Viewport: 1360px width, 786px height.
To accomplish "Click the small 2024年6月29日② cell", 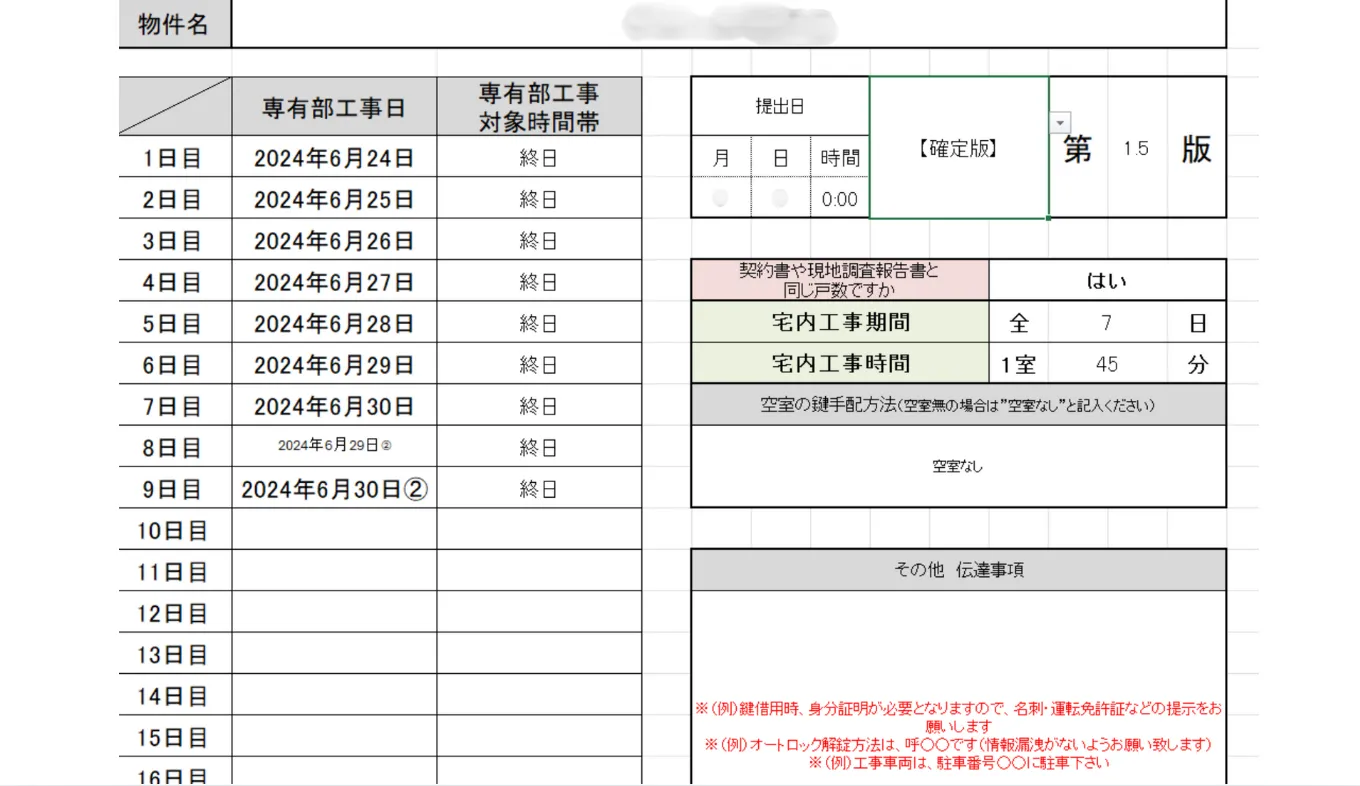I will 334,446.
